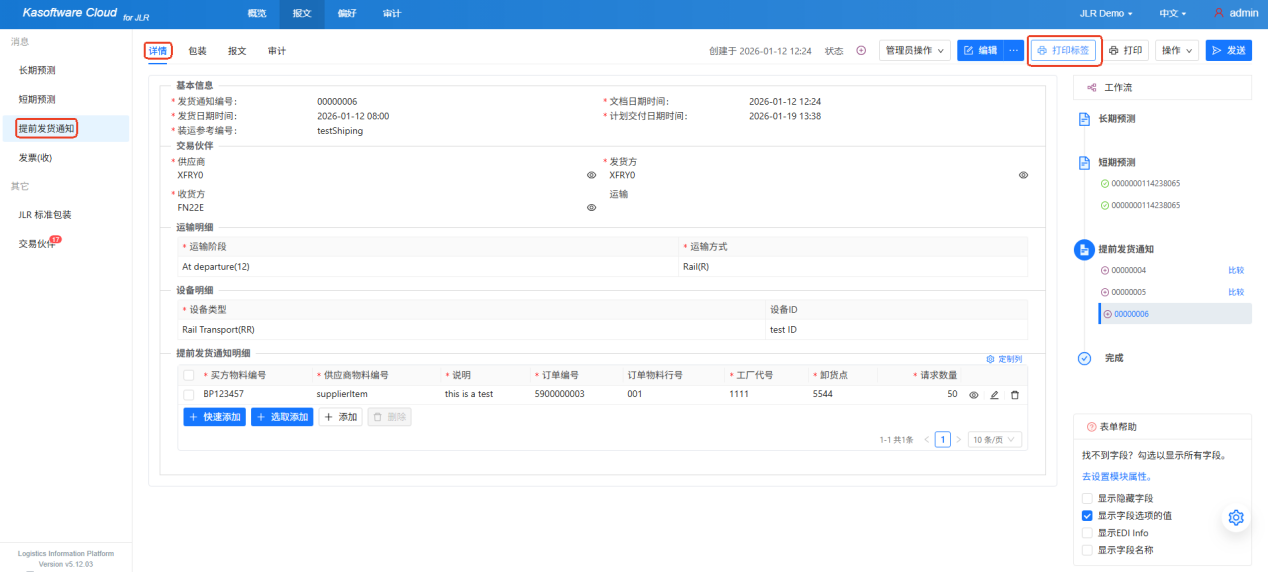The height and width of the screenshot is (572, 1268).
Task: Open the floating settings gear icon
Action: coord(1236,517)
